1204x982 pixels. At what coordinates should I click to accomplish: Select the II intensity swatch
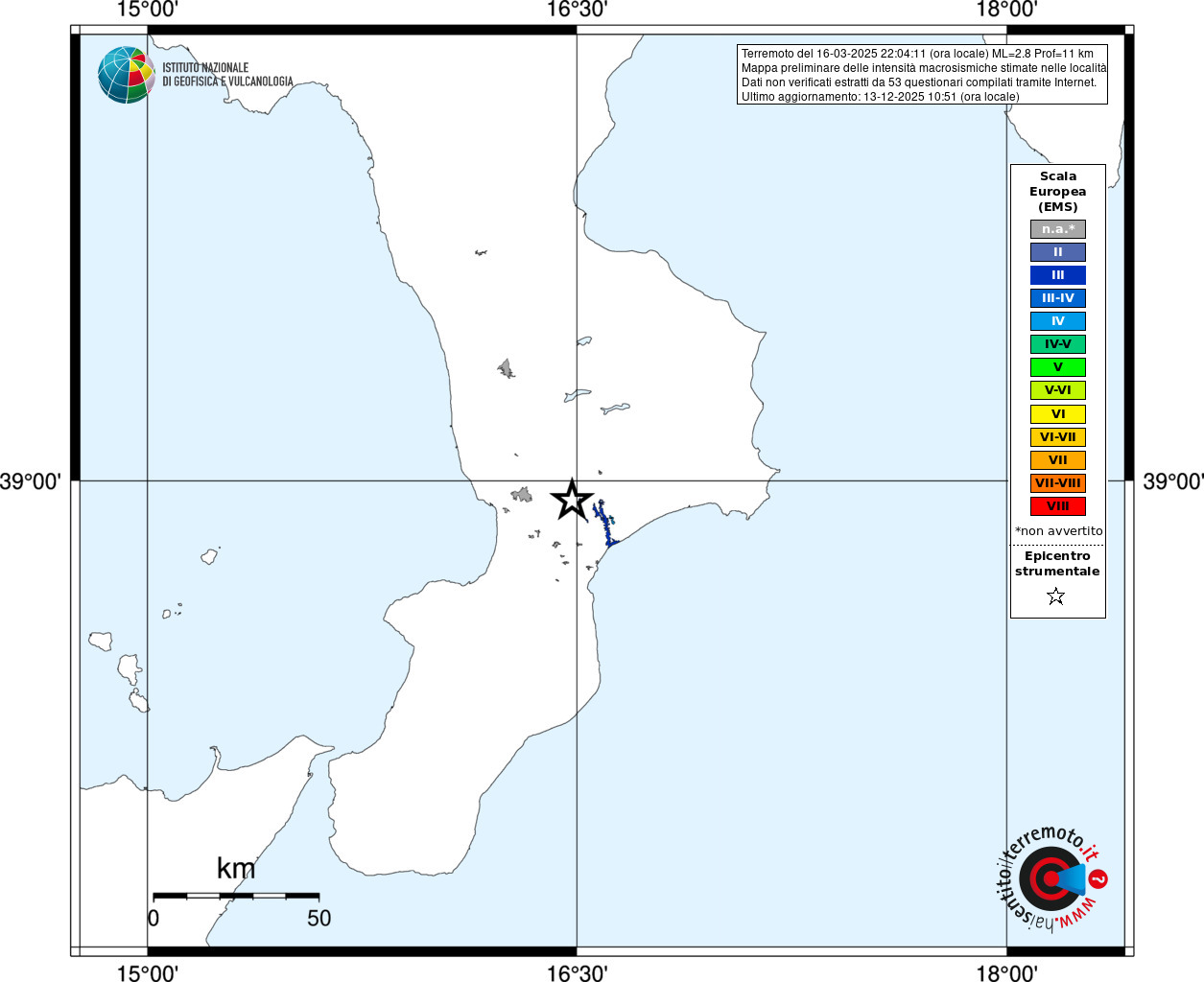click(1058, 252)
